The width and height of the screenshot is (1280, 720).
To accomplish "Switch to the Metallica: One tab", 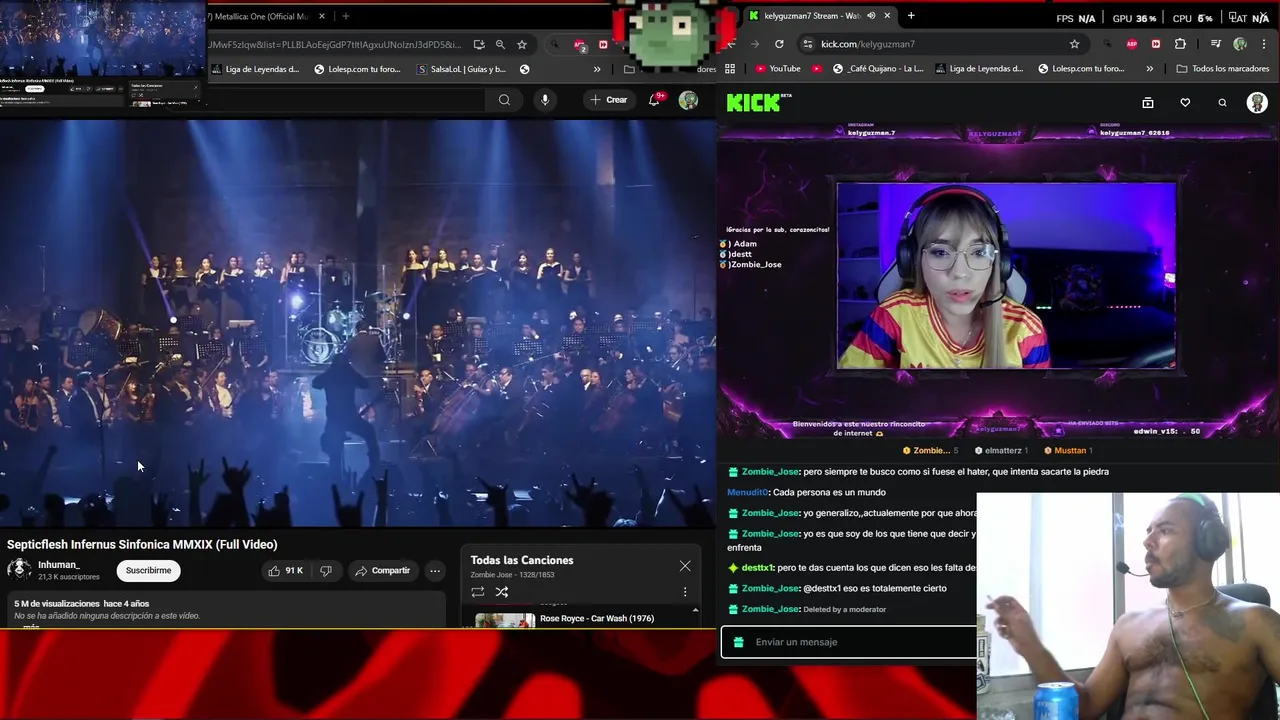I will pyautogui.click(x=259, y=16).
